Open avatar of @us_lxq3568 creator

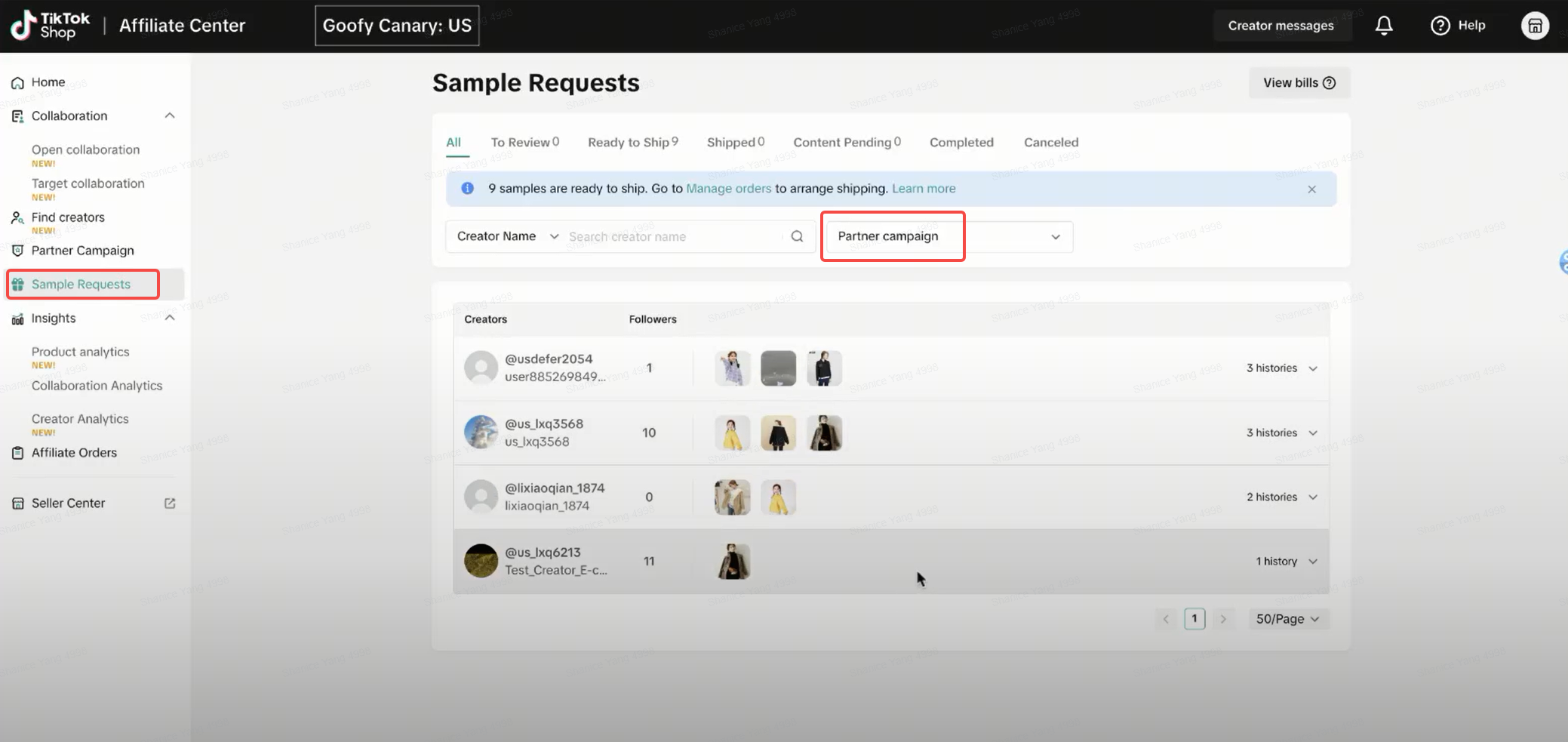tap(481, 433)
